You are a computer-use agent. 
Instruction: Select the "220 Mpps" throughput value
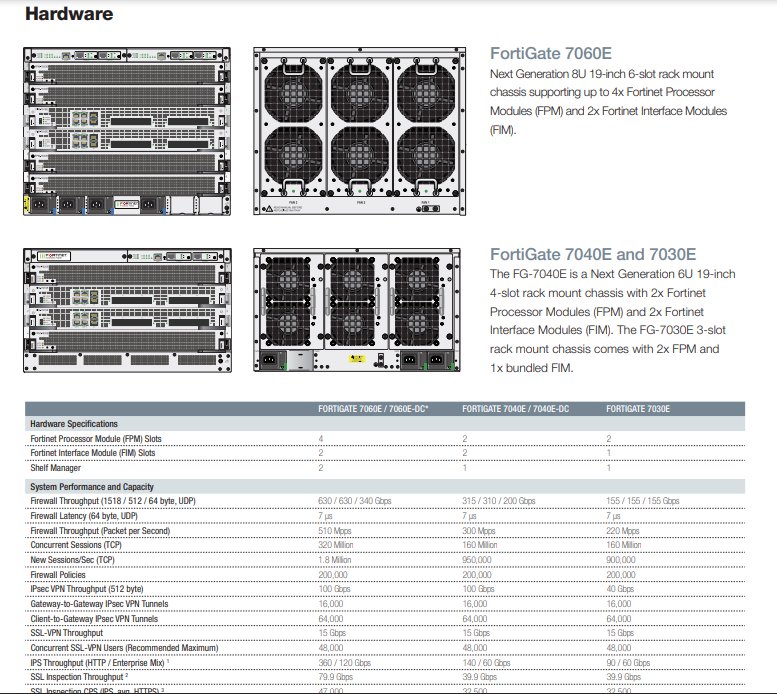622,531
